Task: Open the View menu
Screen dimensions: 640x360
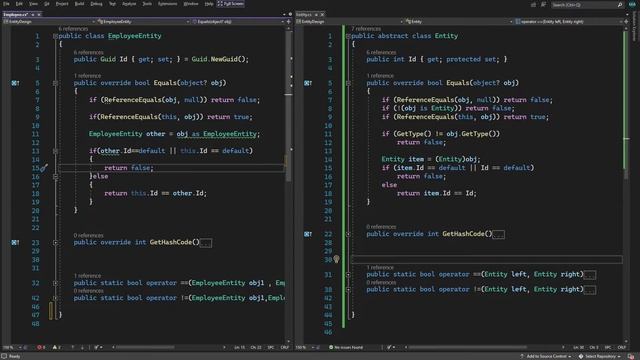Action: pyautogui.click(x=33, y=4)
